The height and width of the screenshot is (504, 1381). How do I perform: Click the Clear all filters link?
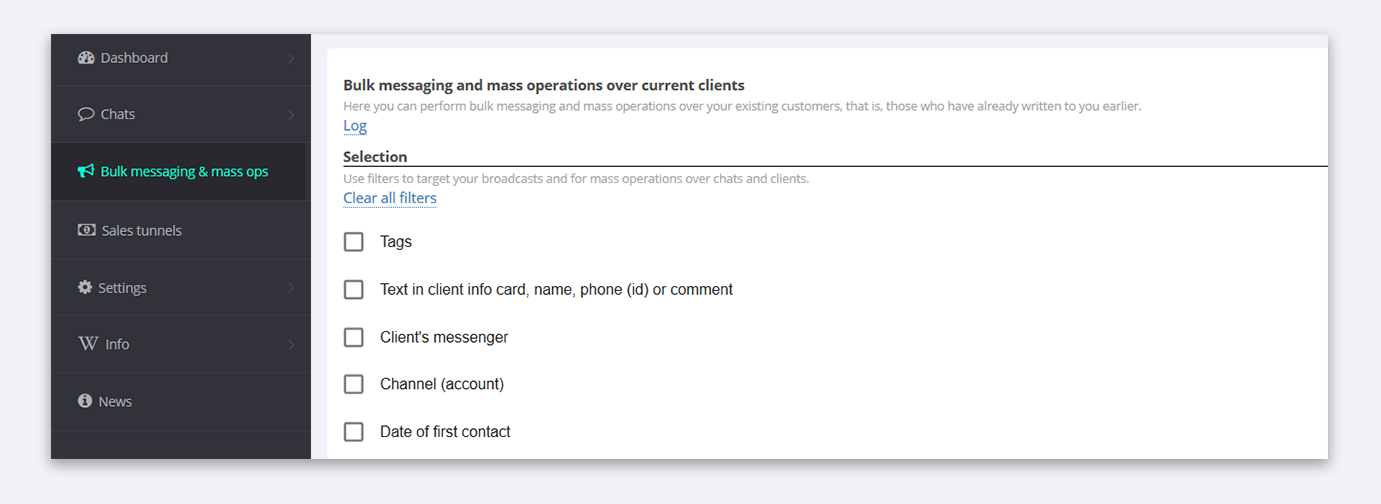(x=390, y=198)
